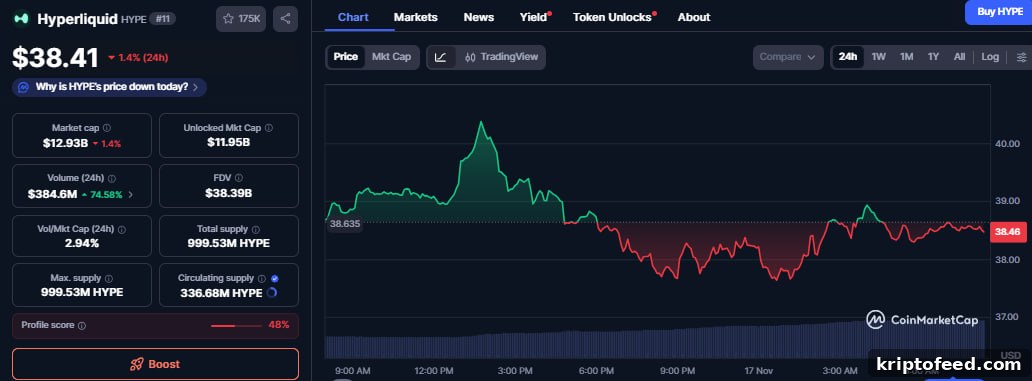The image size is (1032, 381).
Task: Click the share icon button
Action: [285, 19]
